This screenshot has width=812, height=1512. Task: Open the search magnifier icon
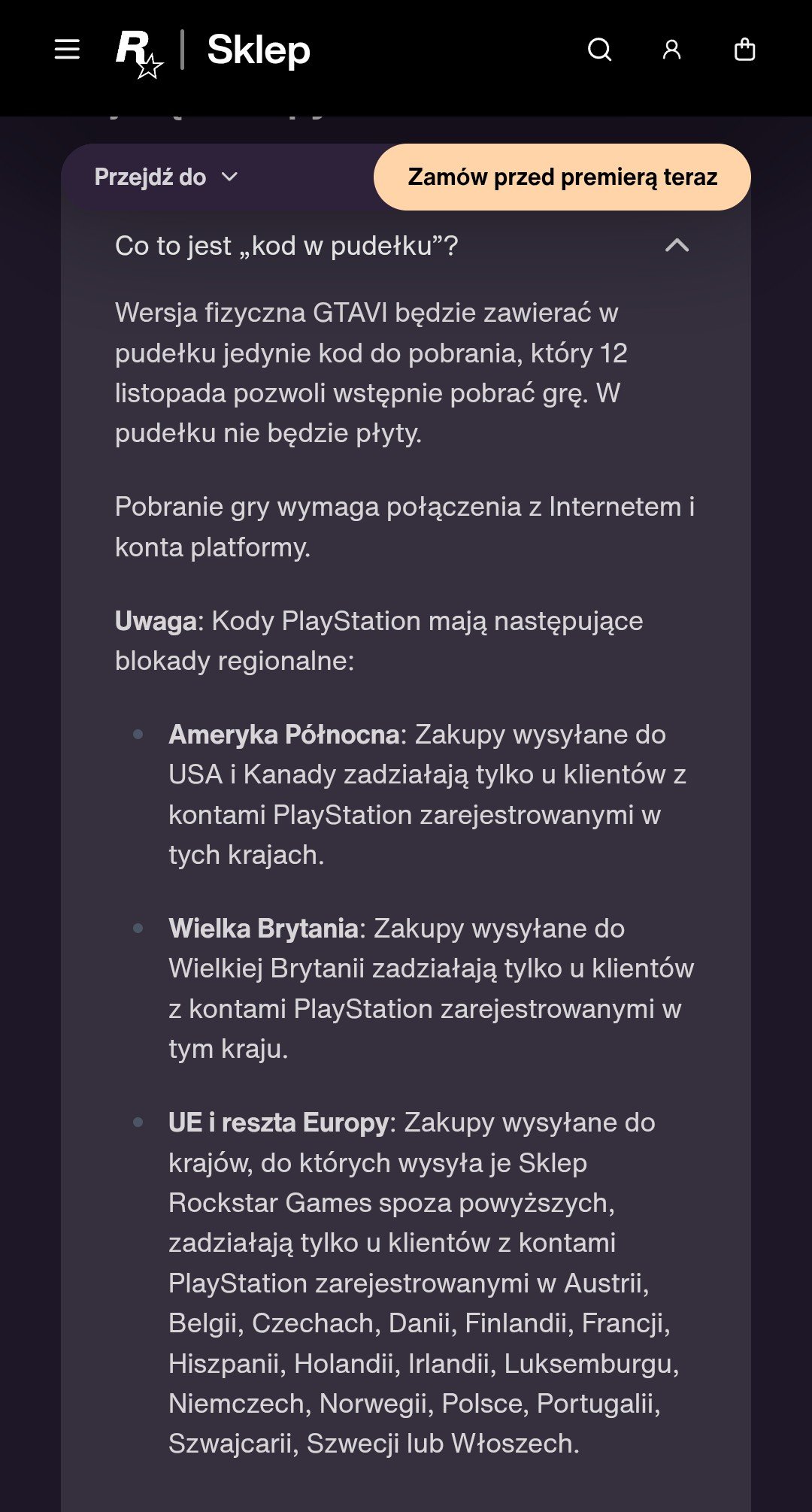599,50
